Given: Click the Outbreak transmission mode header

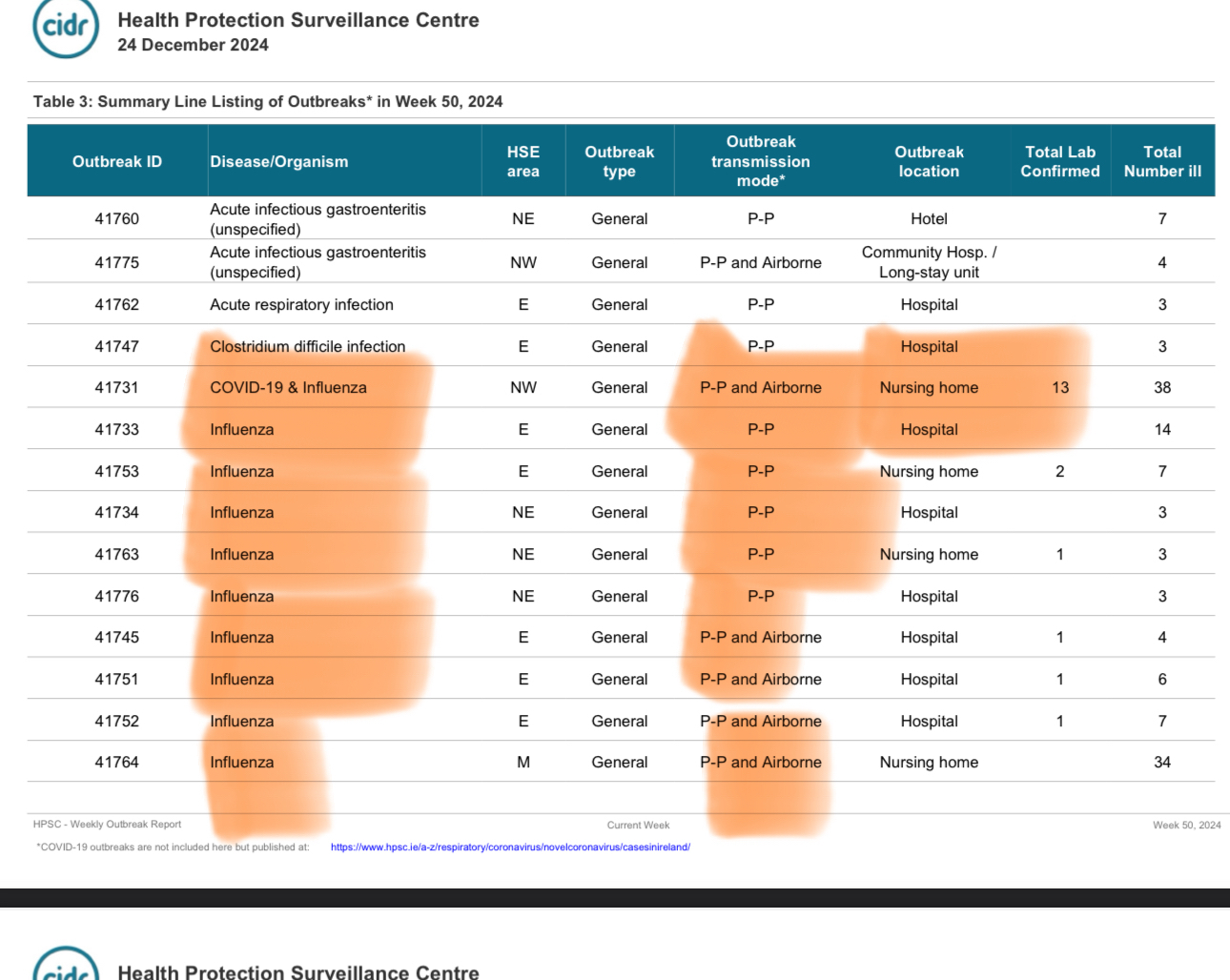Looking at the screenshot, I should click(x=760, y=161).
